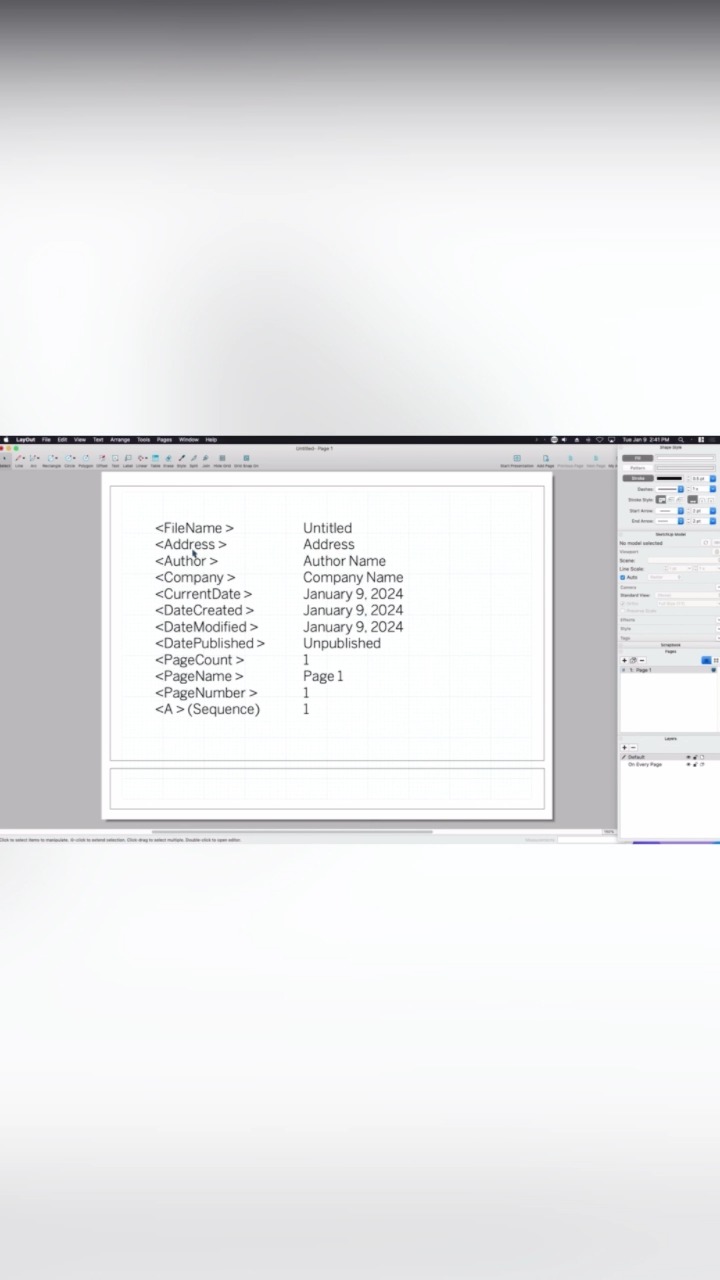Open the Window menu

tap(188, 440)
